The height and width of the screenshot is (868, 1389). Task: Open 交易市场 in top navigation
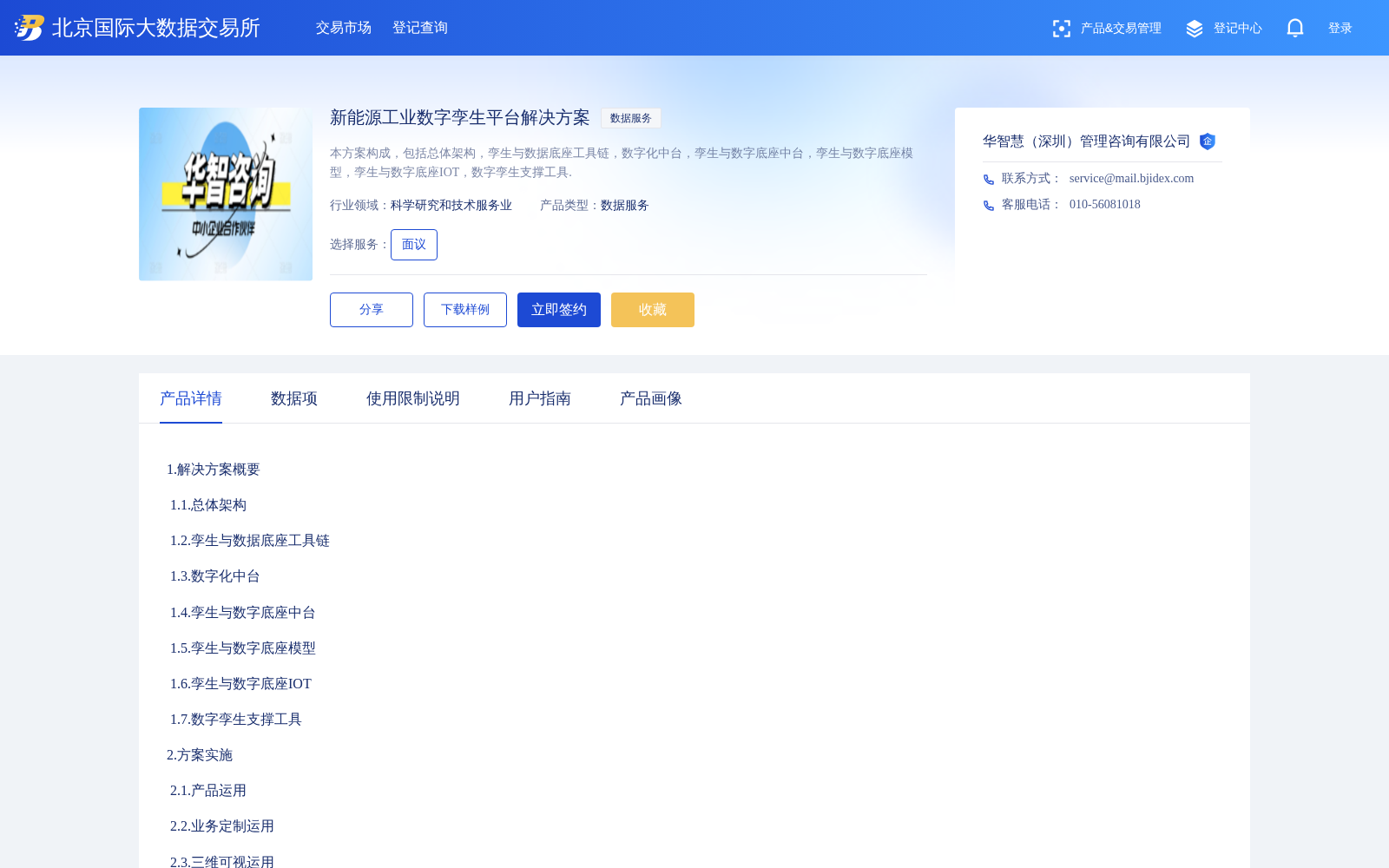click(344, 28)
